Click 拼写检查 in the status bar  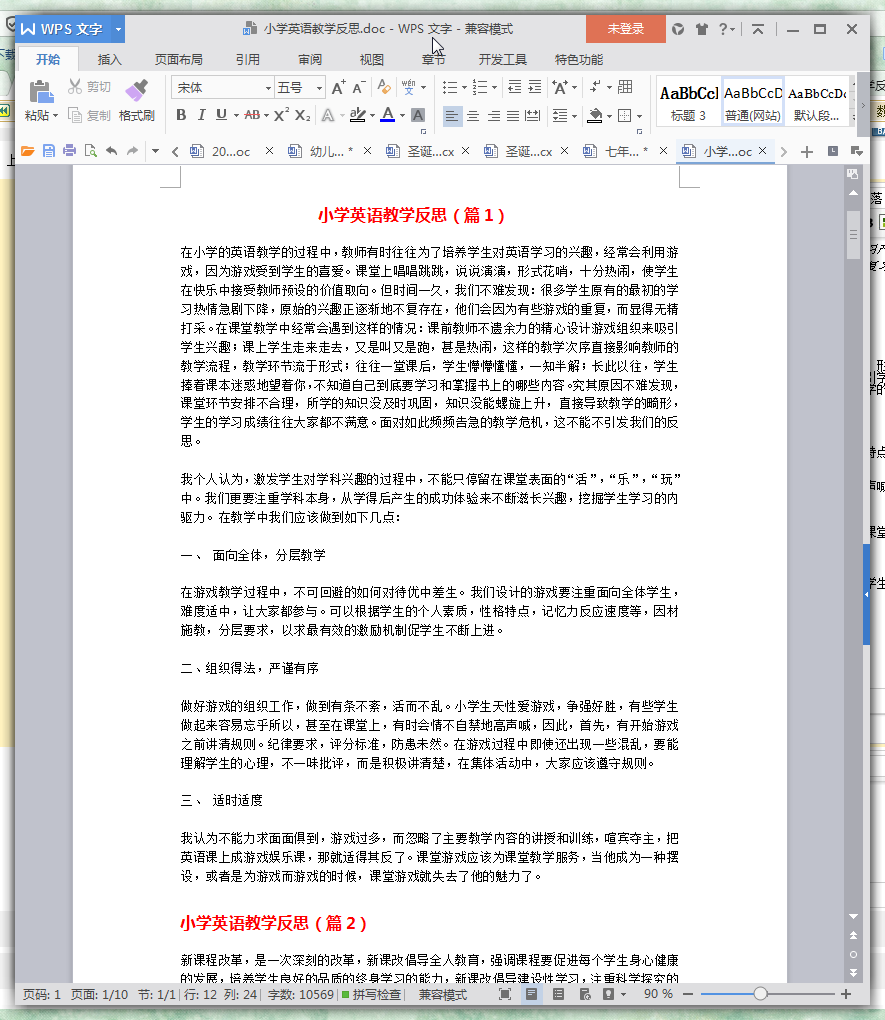(371, 995)
